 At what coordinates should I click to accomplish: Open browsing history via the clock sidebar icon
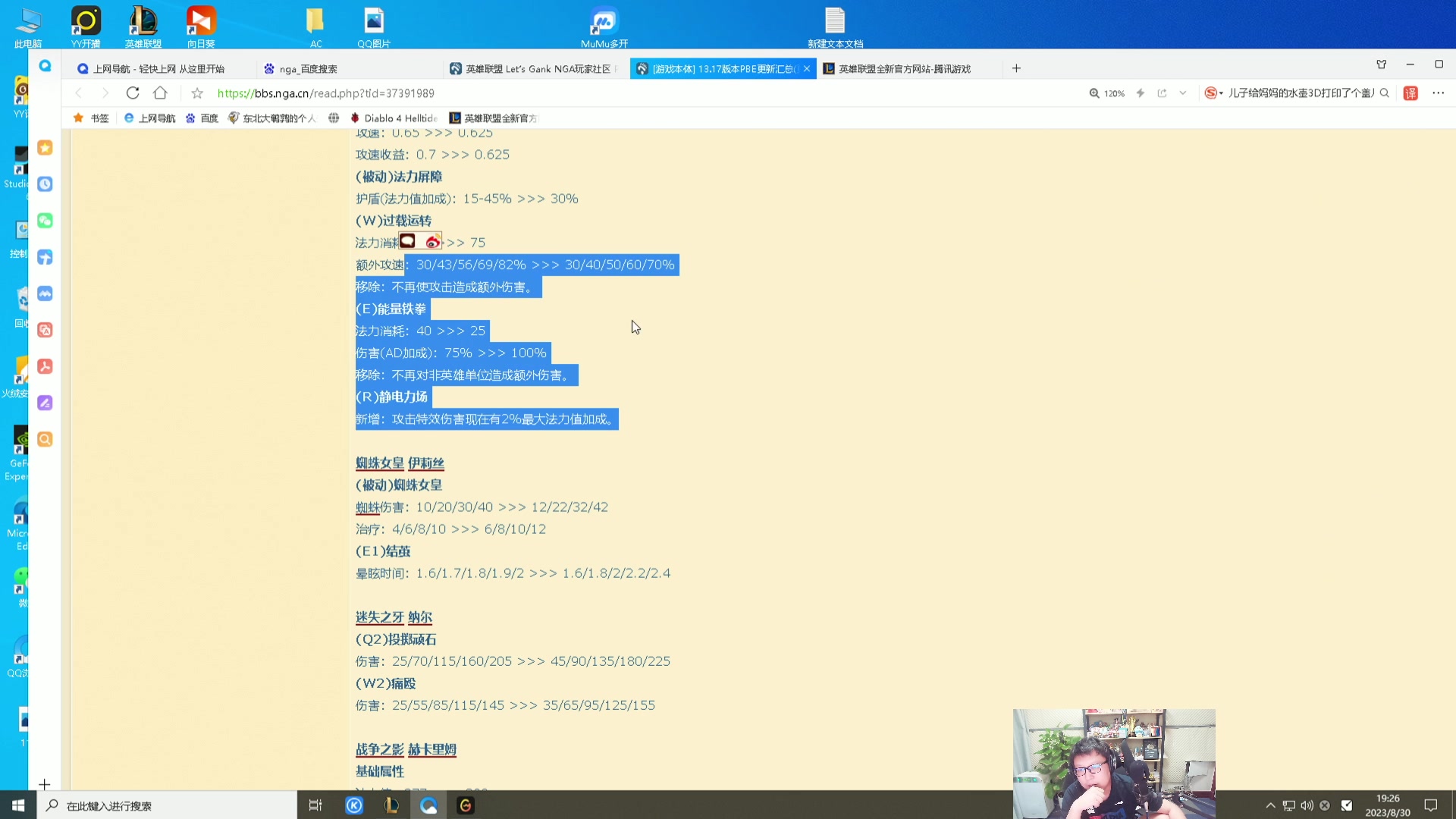[45, 184]
